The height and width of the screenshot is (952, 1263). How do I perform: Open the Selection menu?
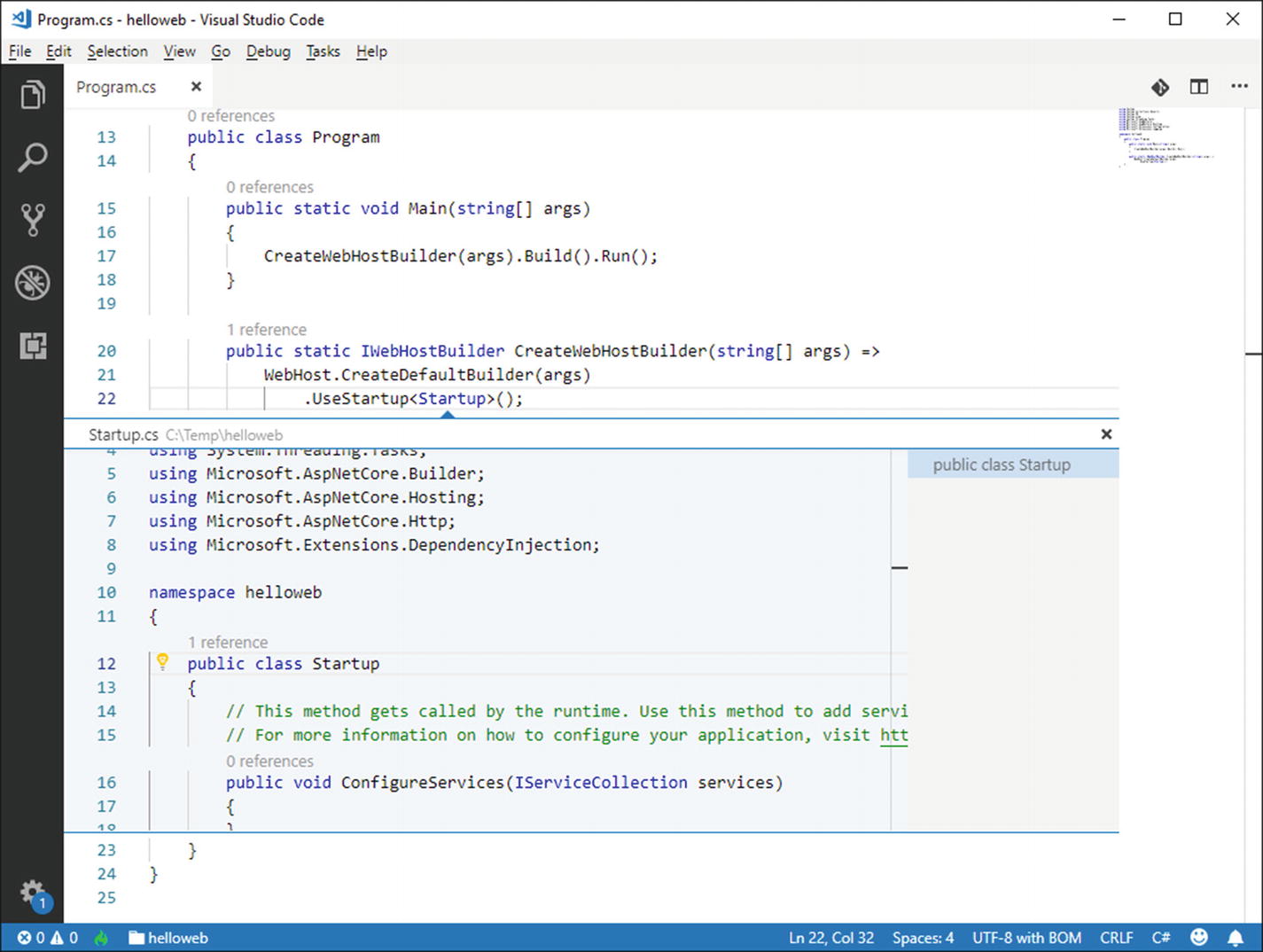pyautogui.click(x=117, y=51)
